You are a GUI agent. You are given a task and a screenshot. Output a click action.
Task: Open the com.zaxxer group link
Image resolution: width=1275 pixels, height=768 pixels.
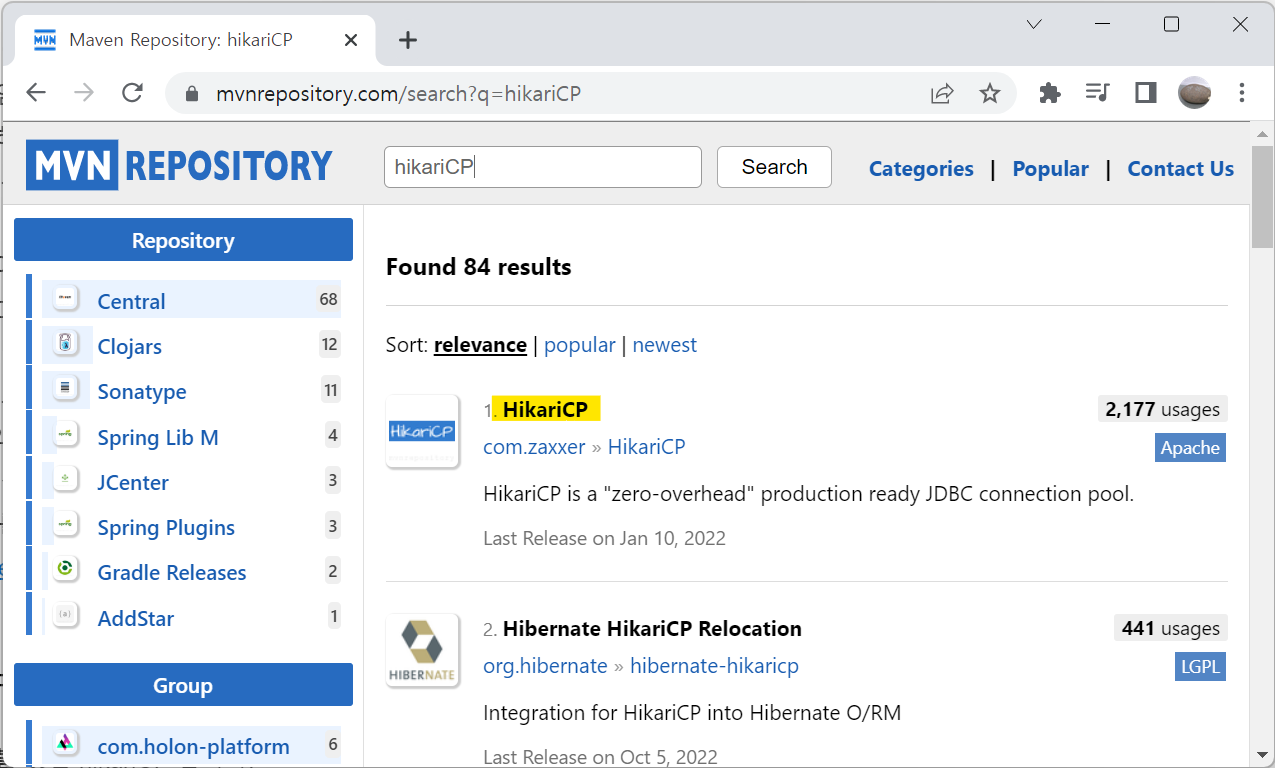[x=534, y=447]
